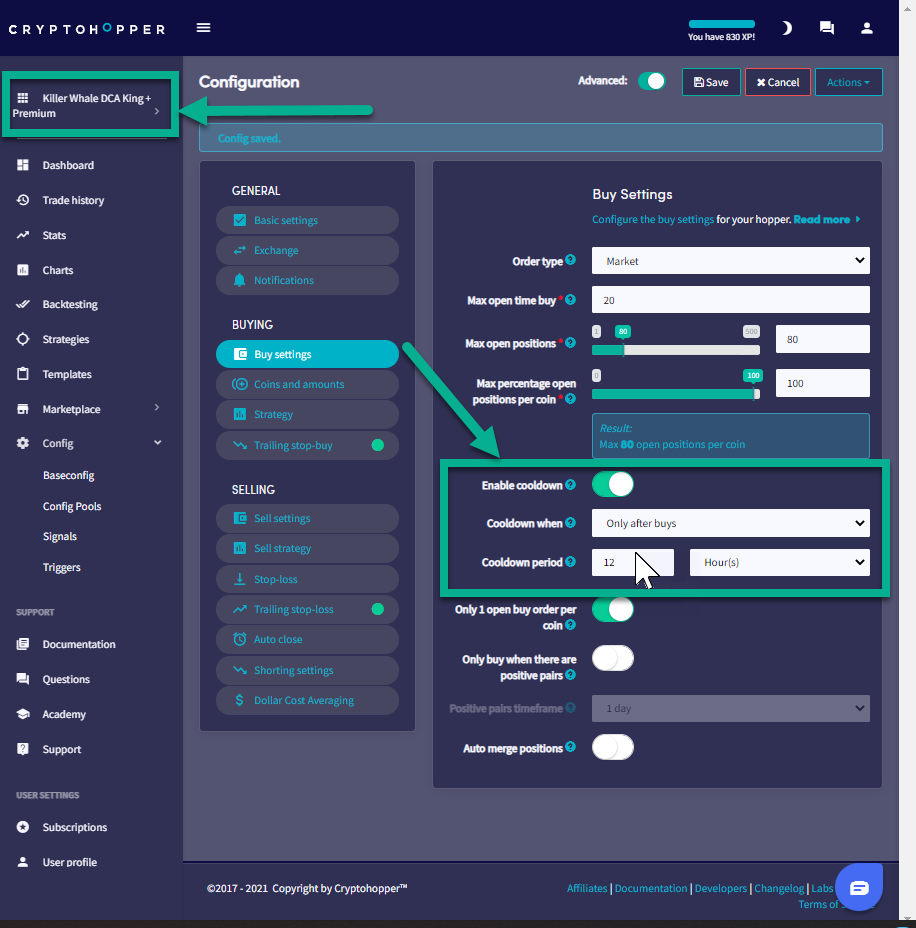Click the Stats trend icon
This screenshot has height=928, width=916.
tap(22, 235)
